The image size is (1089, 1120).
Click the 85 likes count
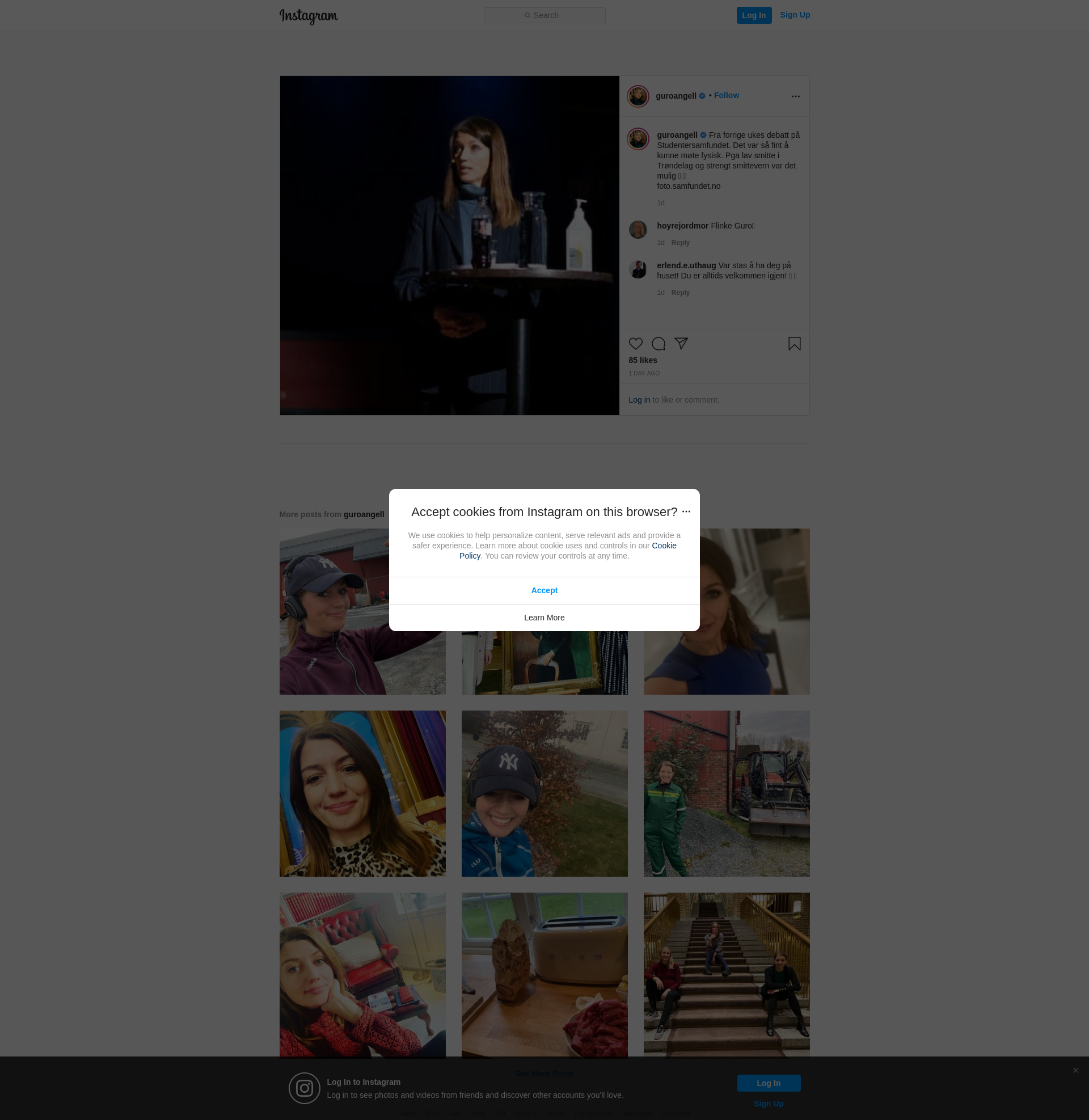coord(643,360)
